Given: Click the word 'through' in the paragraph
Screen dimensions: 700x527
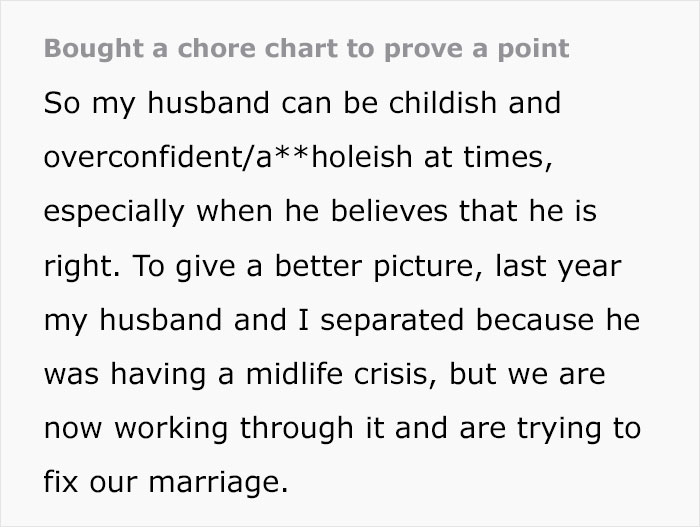Looking at the screenshot, I should [x=297, y=429].
